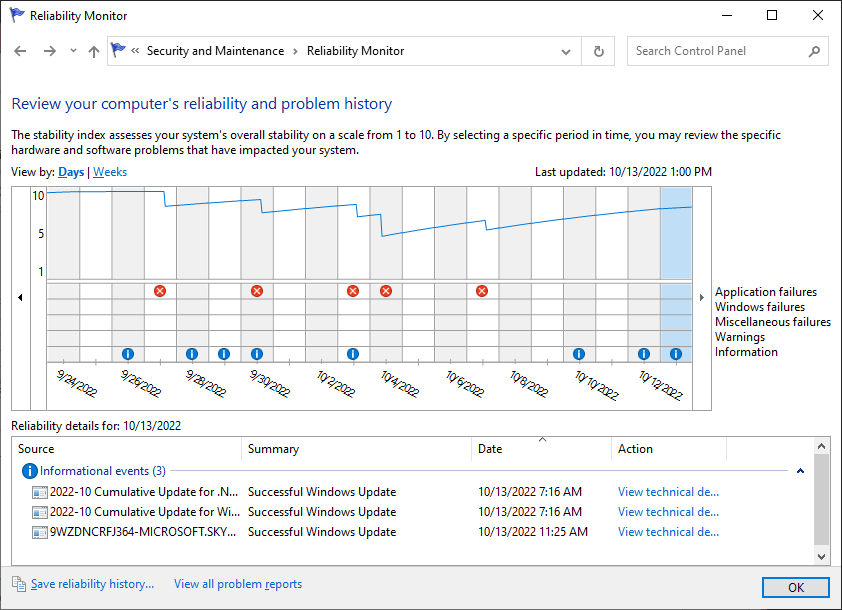Sort details by Action column
The image size is (842, 610).
tap(669, 449)
